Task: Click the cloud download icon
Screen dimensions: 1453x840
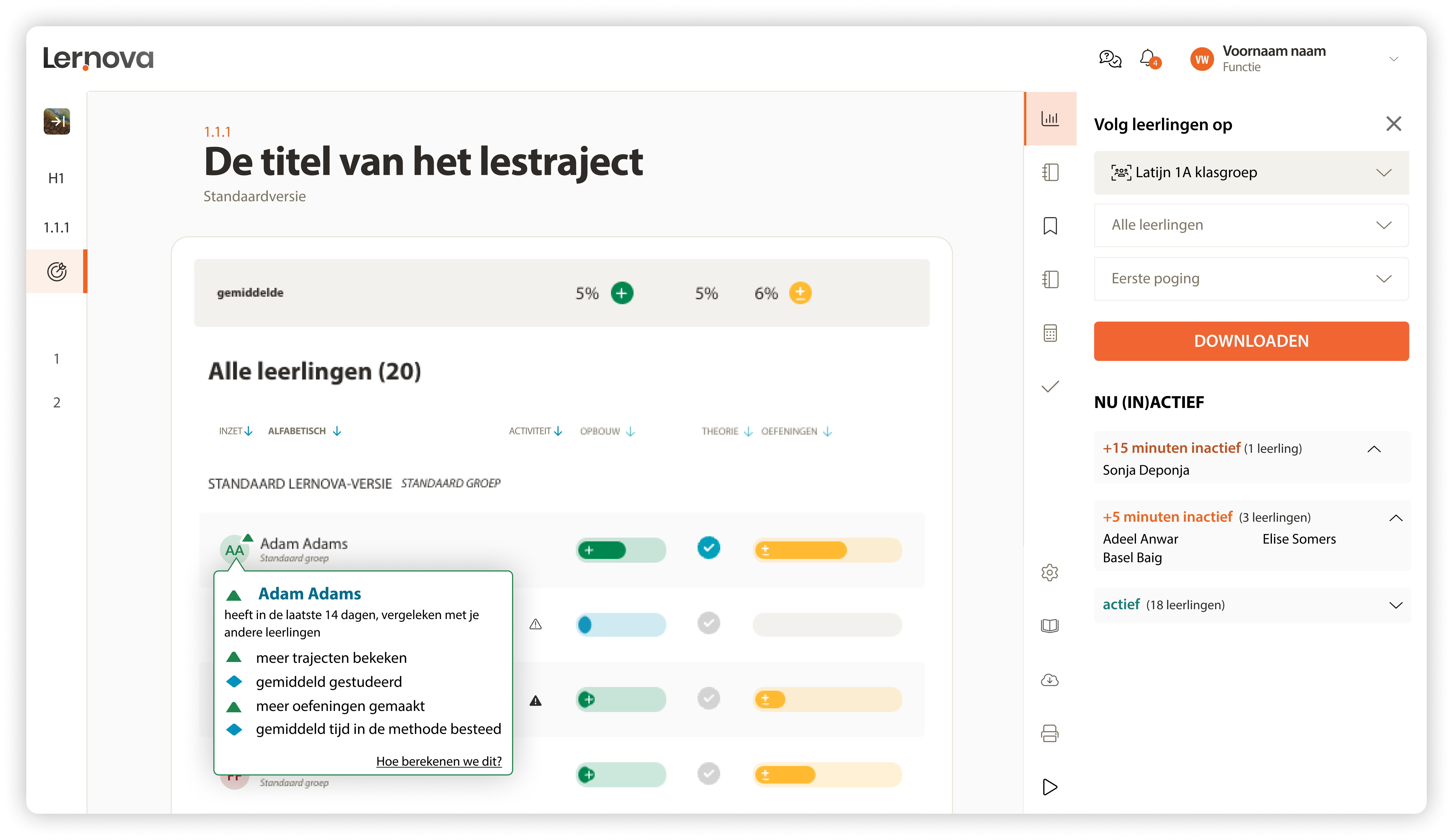Action: point(1050,680)
